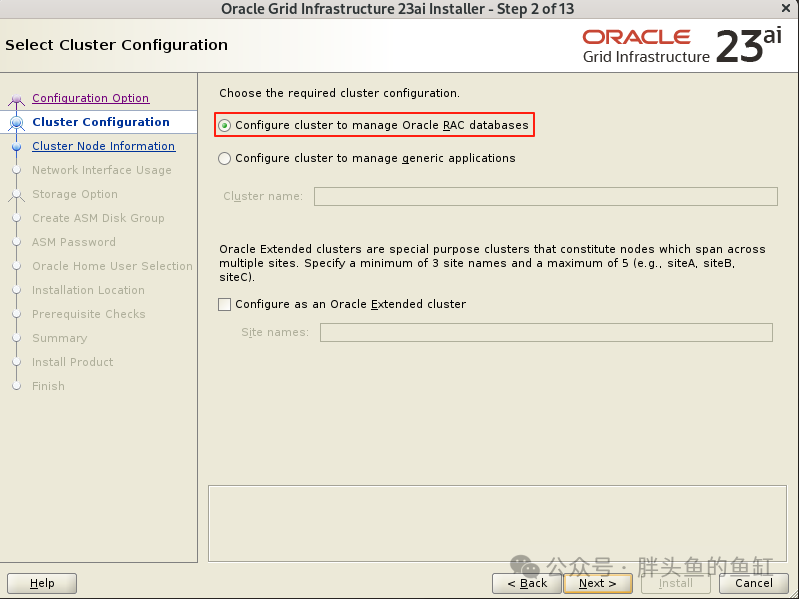This screenshot has width=799, height=599.
Task: Click the Prerequisite Checks step text
Action: click(x=89, y=314)
